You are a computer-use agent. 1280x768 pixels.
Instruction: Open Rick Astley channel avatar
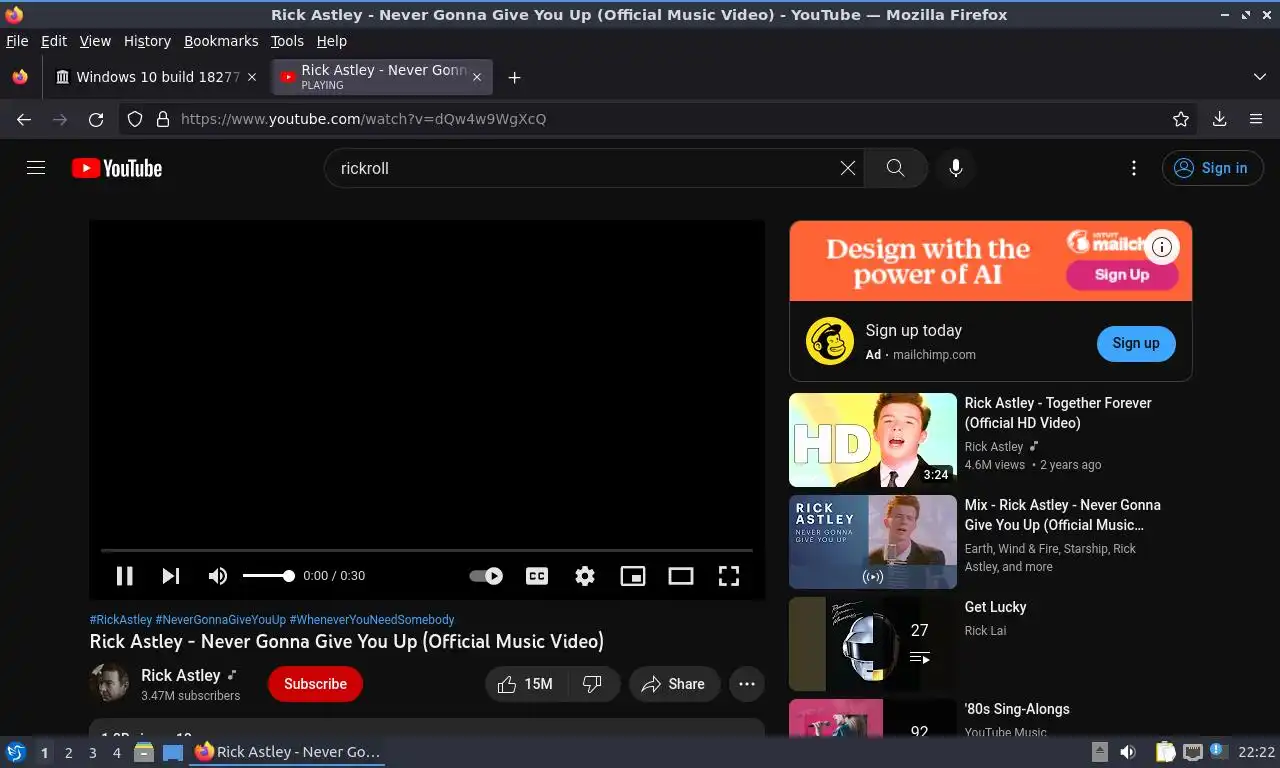pyautogui.click(x=109, y=683)
